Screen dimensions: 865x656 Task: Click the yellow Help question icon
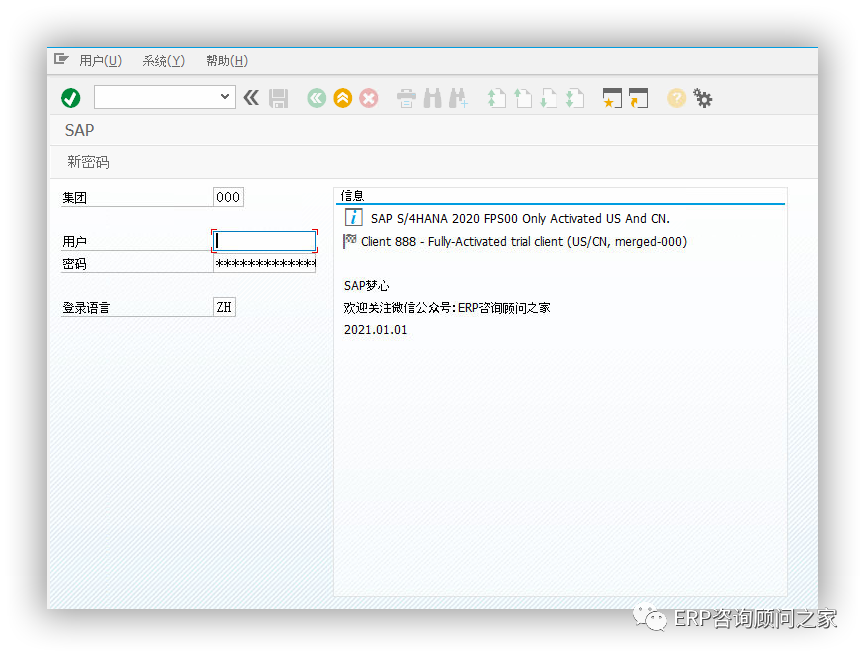pyautogui.click(x=676, y=98)
